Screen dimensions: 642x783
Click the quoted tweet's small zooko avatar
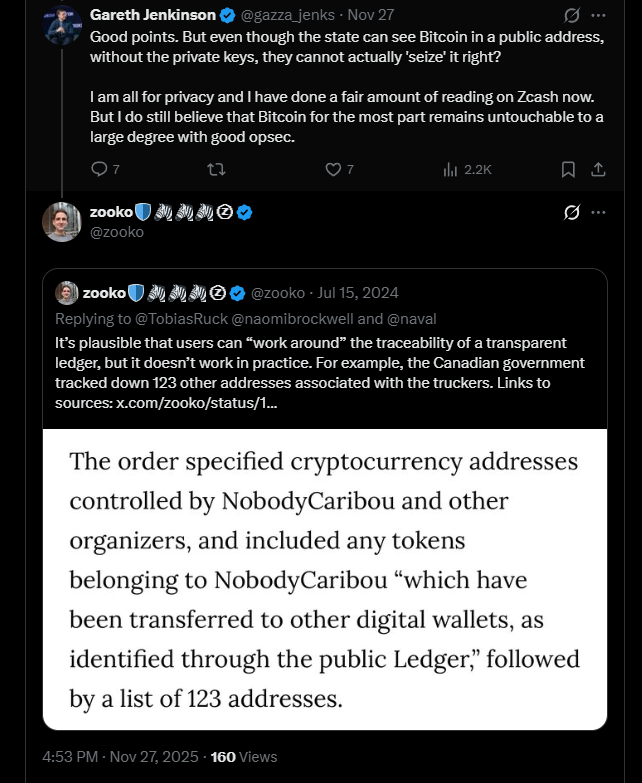click(67, 293)
